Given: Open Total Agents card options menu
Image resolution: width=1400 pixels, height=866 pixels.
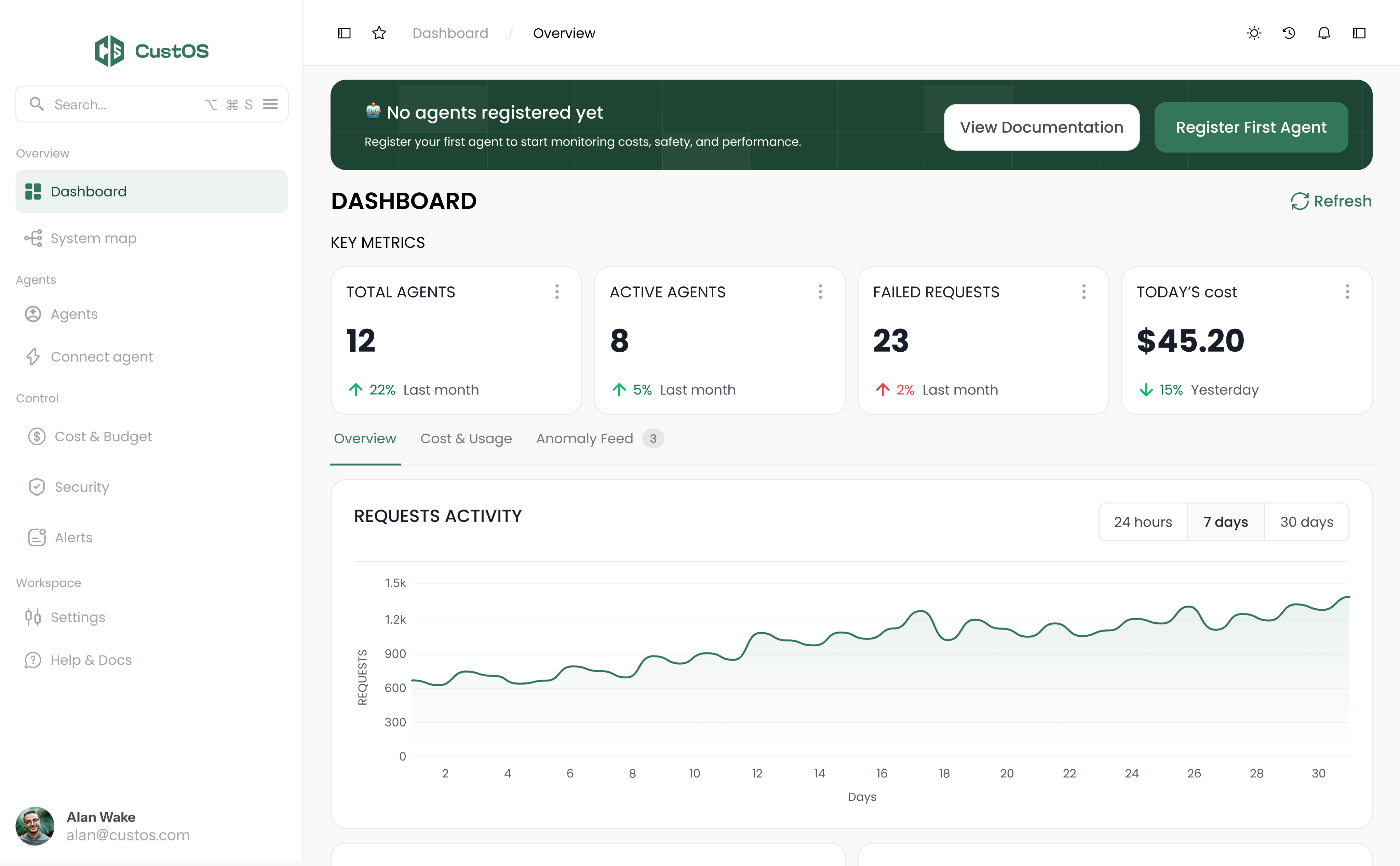Looking at the screenshot, I should (x=557, y=292).
